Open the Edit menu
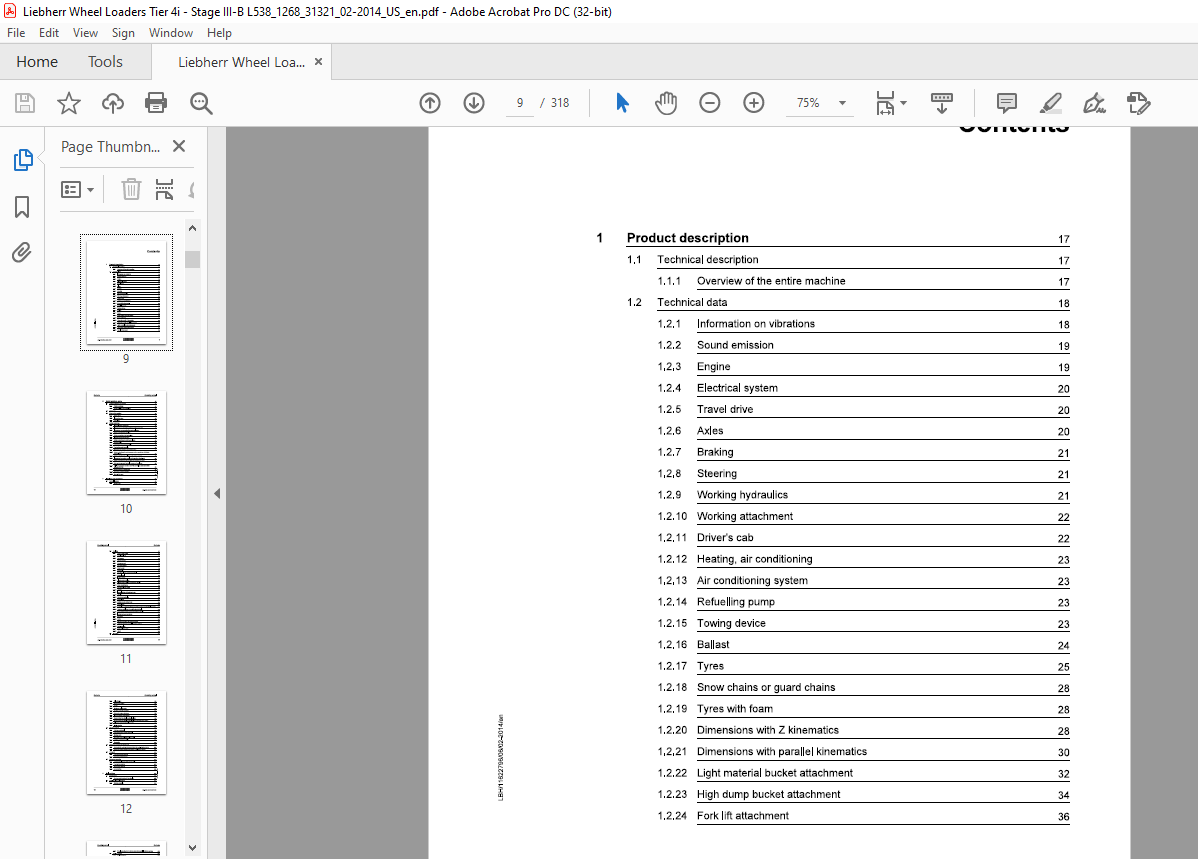The width and height of the screenshot is (1198, 859). click(49, 33)
